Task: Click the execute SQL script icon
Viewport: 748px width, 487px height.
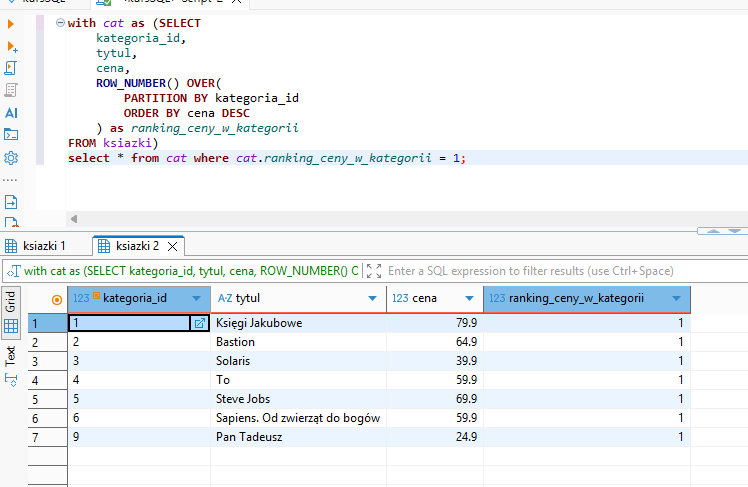Action: [12, 68]
